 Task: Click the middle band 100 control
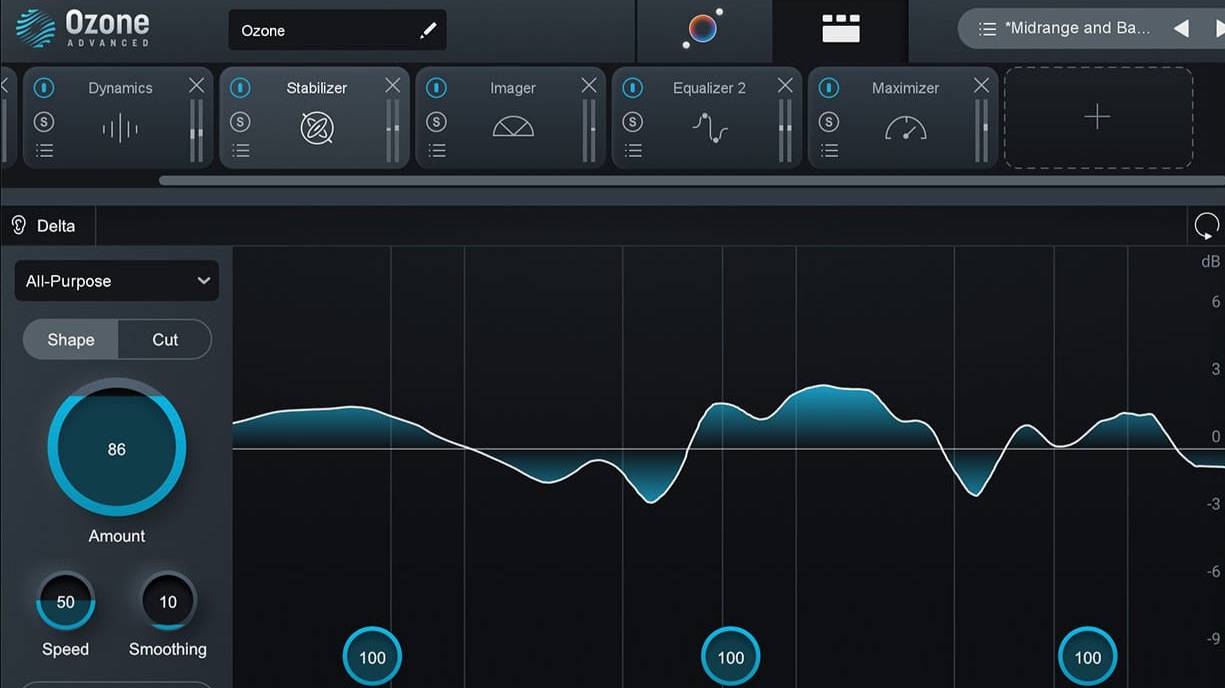coord(731,657)
